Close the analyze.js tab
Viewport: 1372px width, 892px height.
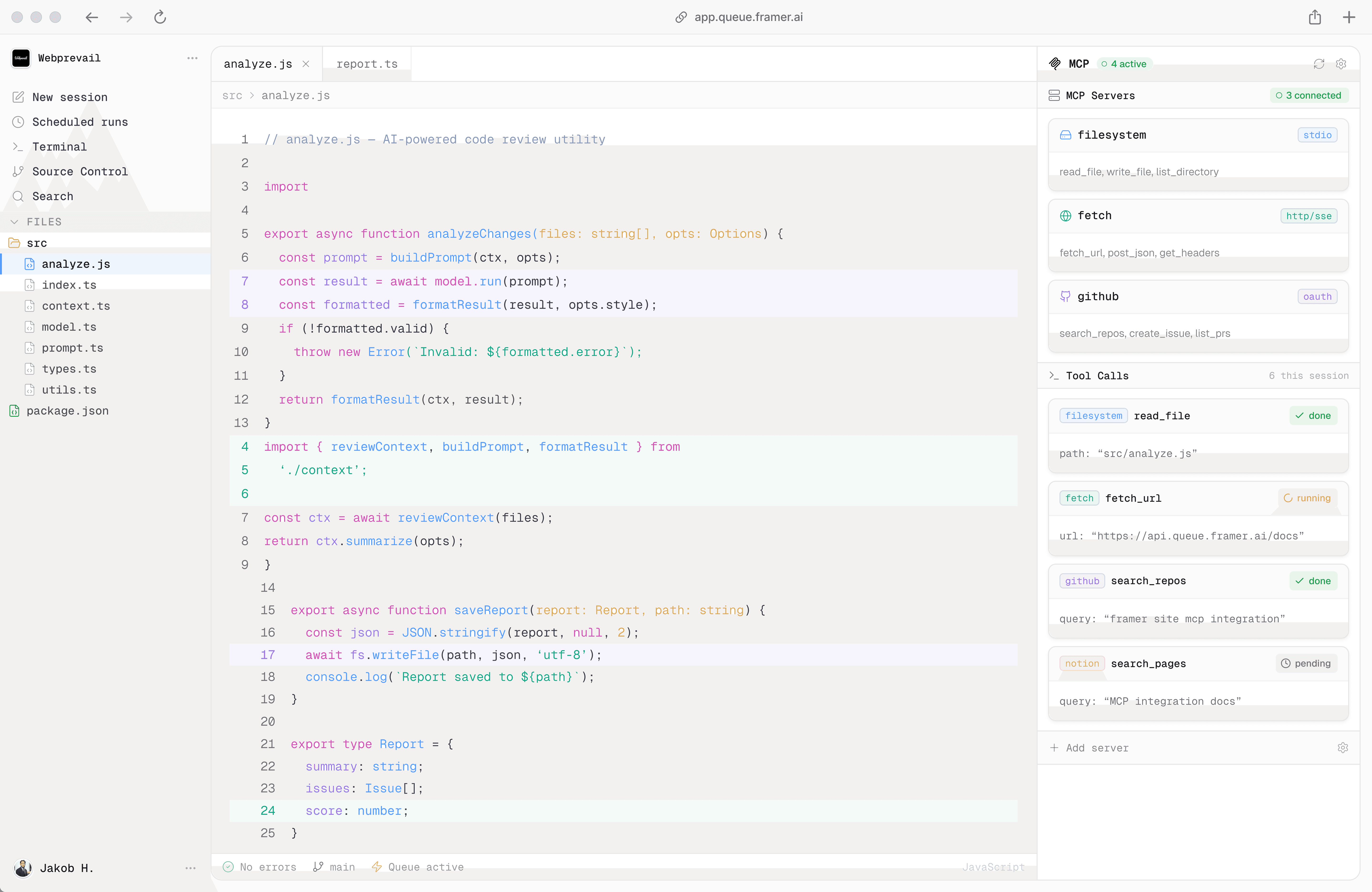[306, 64]
